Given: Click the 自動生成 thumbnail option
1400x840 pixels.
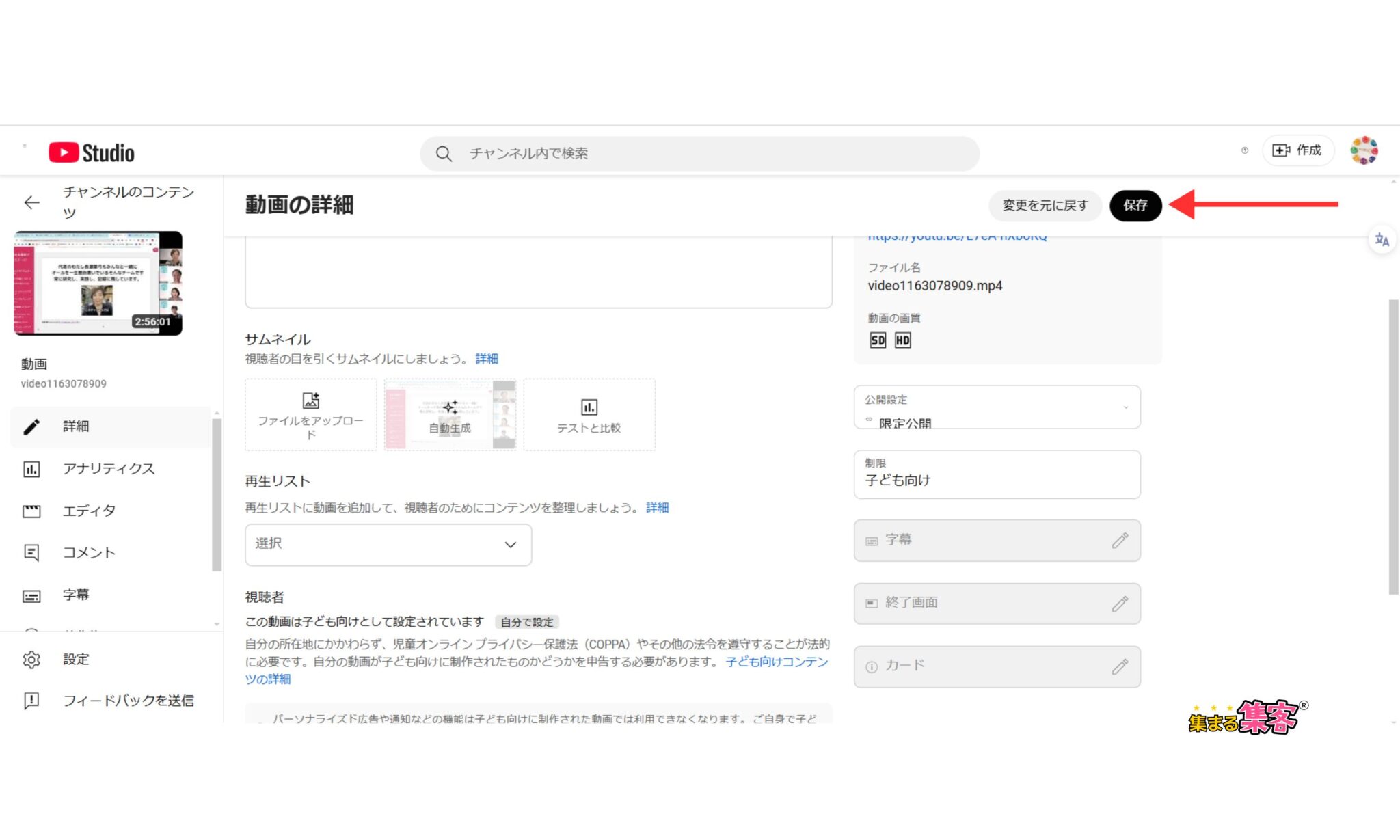Looking at the screenshot, I should [450, 414].
